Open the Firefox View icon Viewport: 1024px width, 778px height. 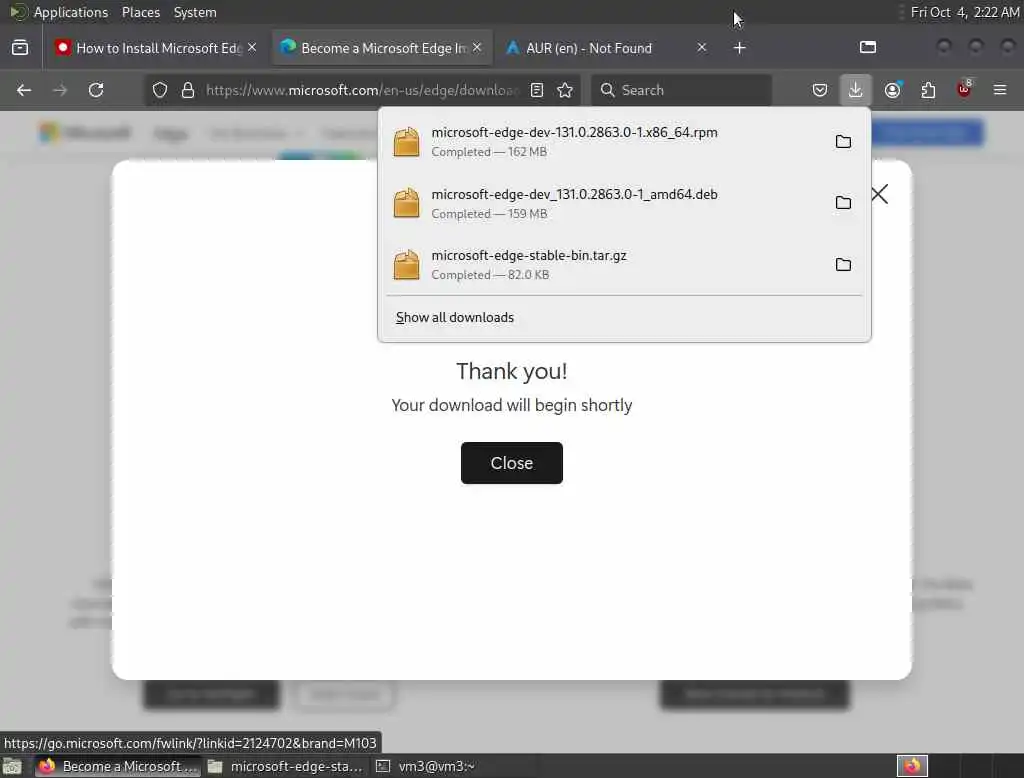click(x=20, y=48)
